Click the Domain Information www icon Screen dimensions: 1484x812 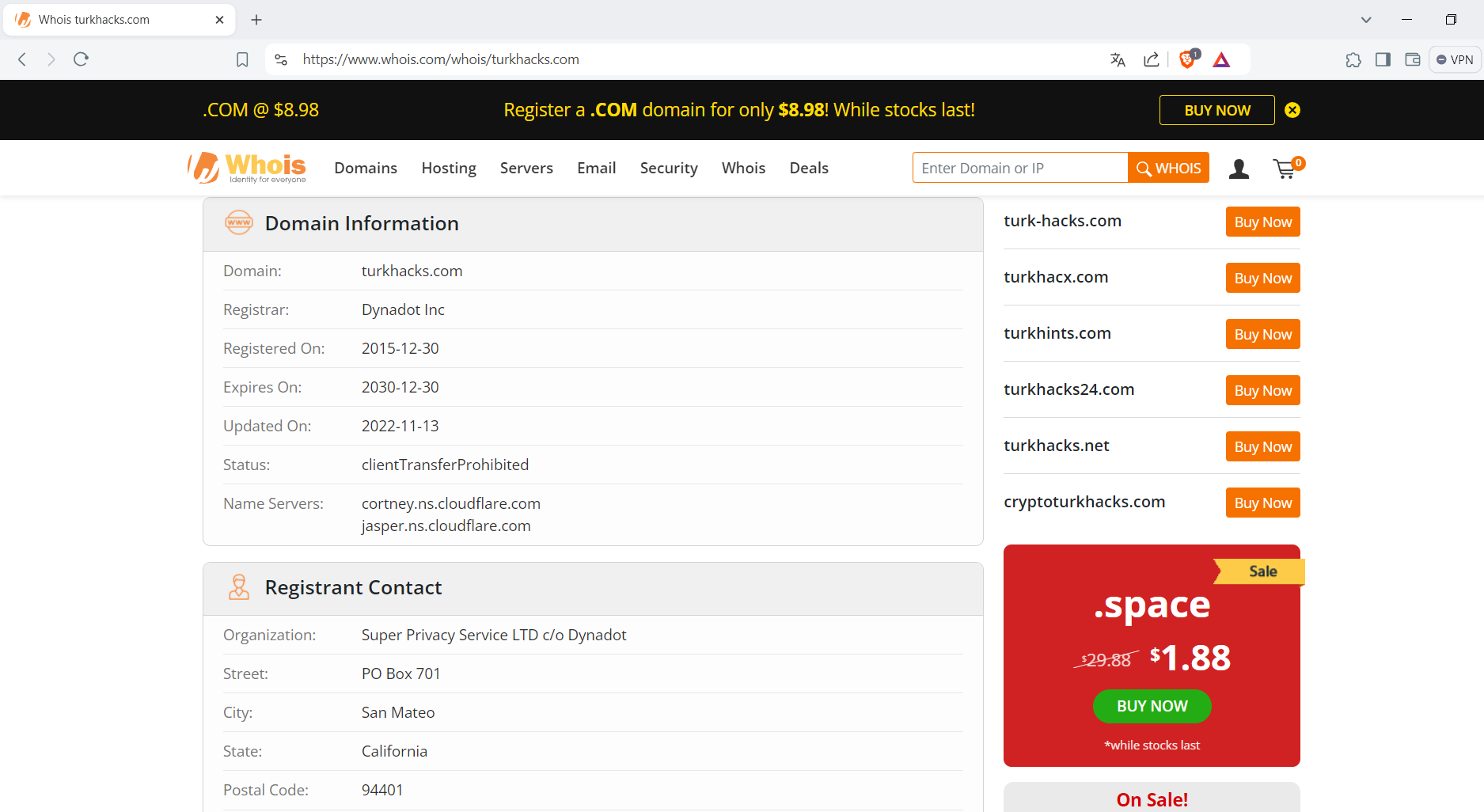point(239,223)
